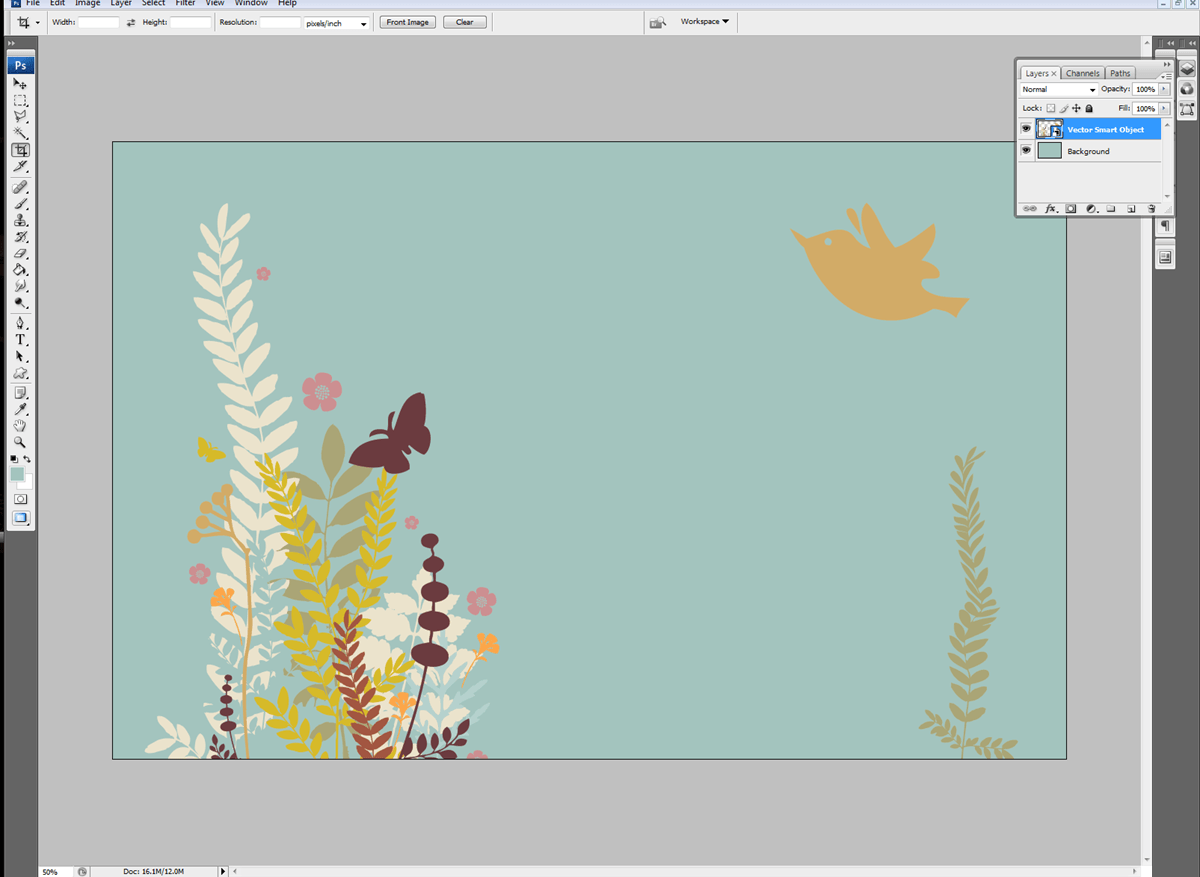This screenshot has width=1200, height=877.
Task: Pick the Clone Stamp tool
Action: 20,221
